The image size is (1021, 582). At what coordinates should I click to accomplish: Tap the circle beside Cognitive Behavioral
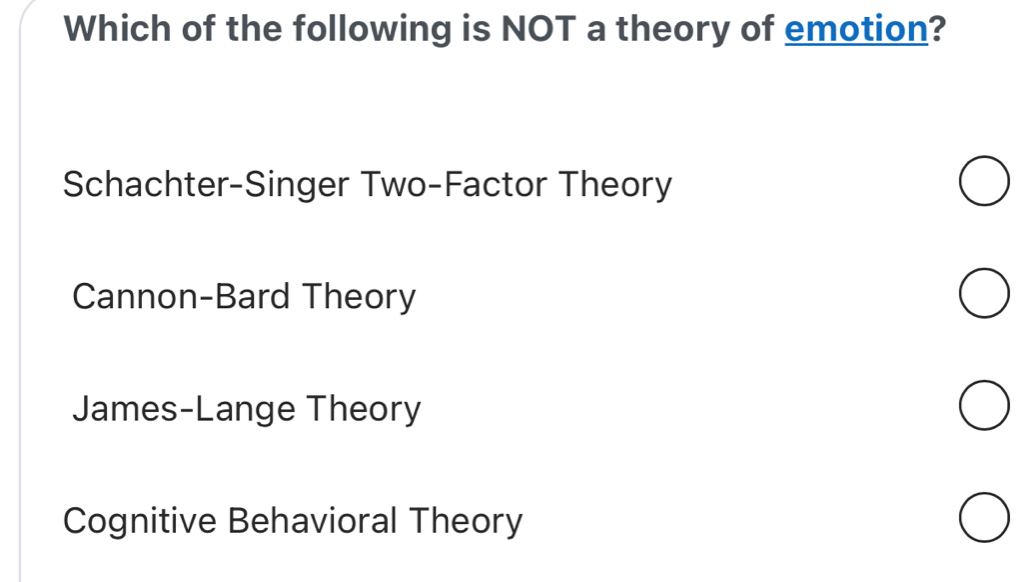[984, 518]
